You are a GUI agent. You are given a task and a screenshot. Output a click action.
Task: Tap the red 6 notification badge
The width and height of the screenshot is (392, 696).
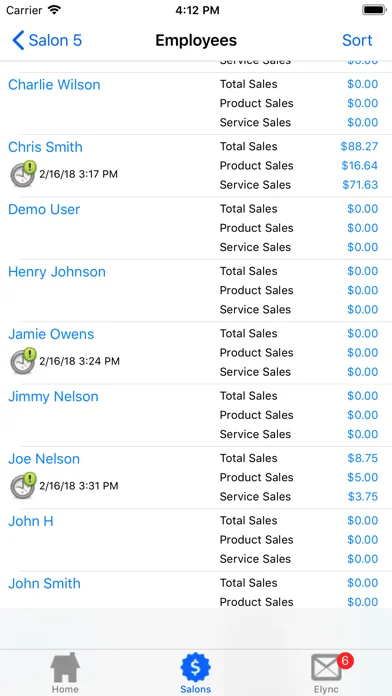[345, 661]
